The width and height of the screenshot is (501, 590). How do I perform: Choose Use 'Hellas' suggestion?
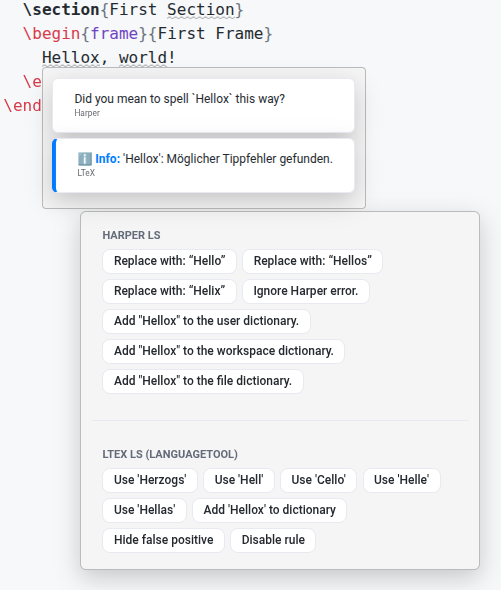tap(145, 510)
